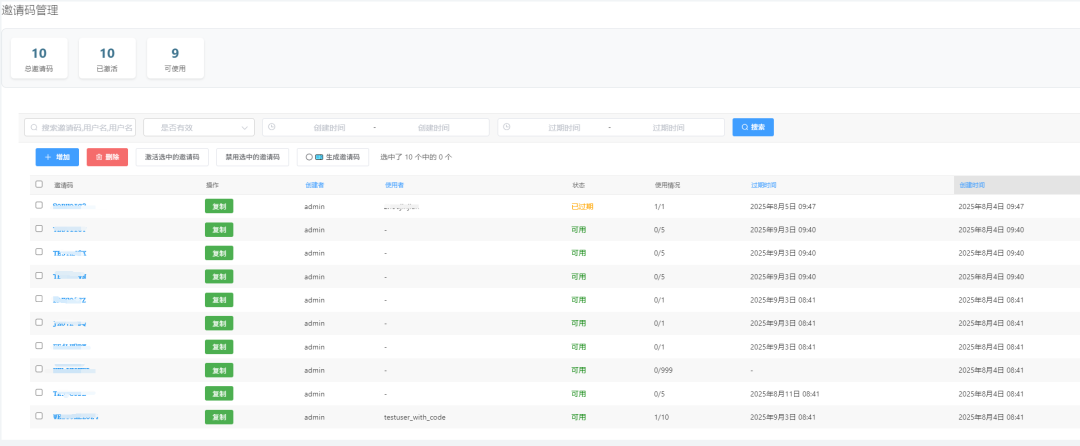Click the 邀请码 column header
Viewport: 1080px width, 446px height.
(x=64, y=185)
